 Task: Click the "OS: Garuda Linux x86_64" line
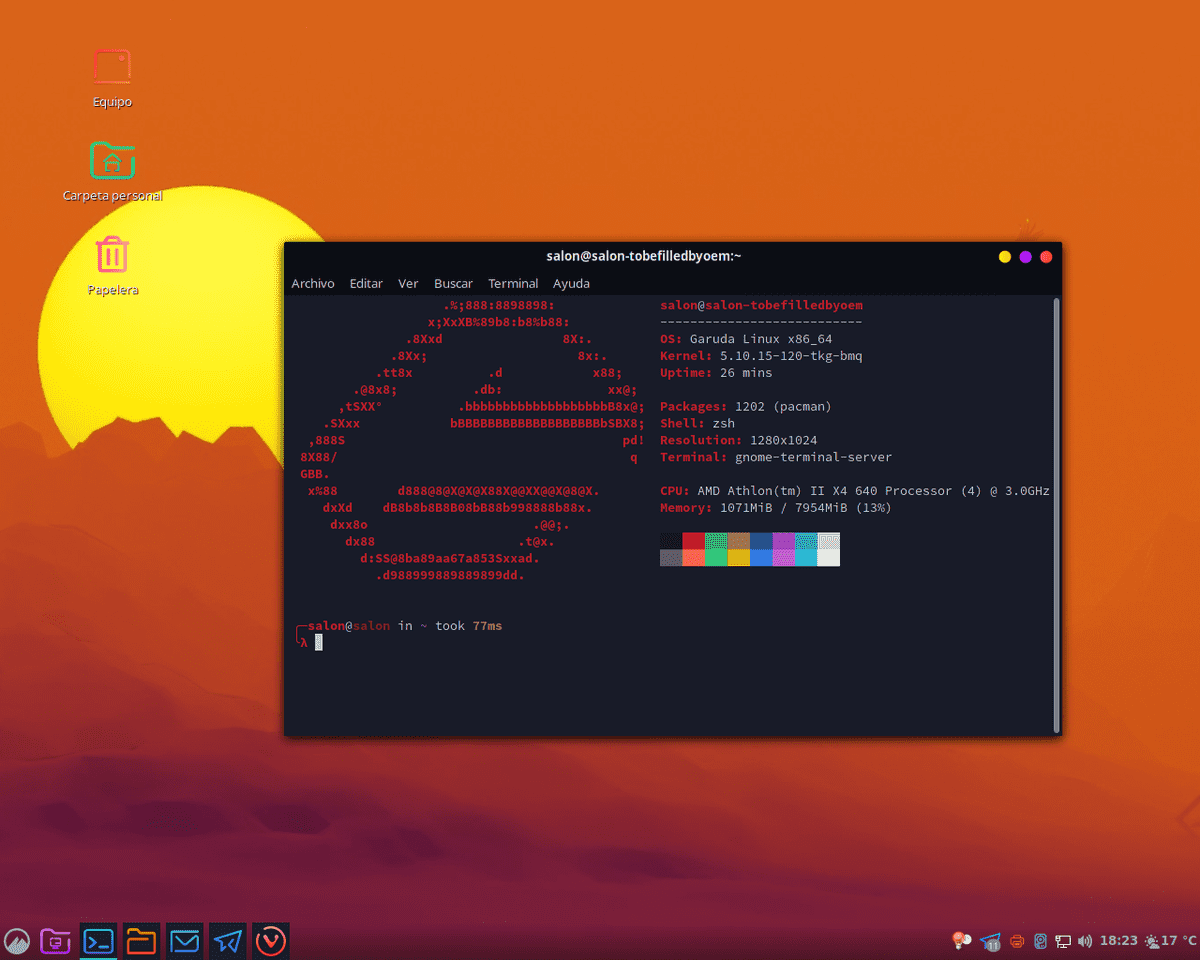pyautogui.click(x=746, y=339)
